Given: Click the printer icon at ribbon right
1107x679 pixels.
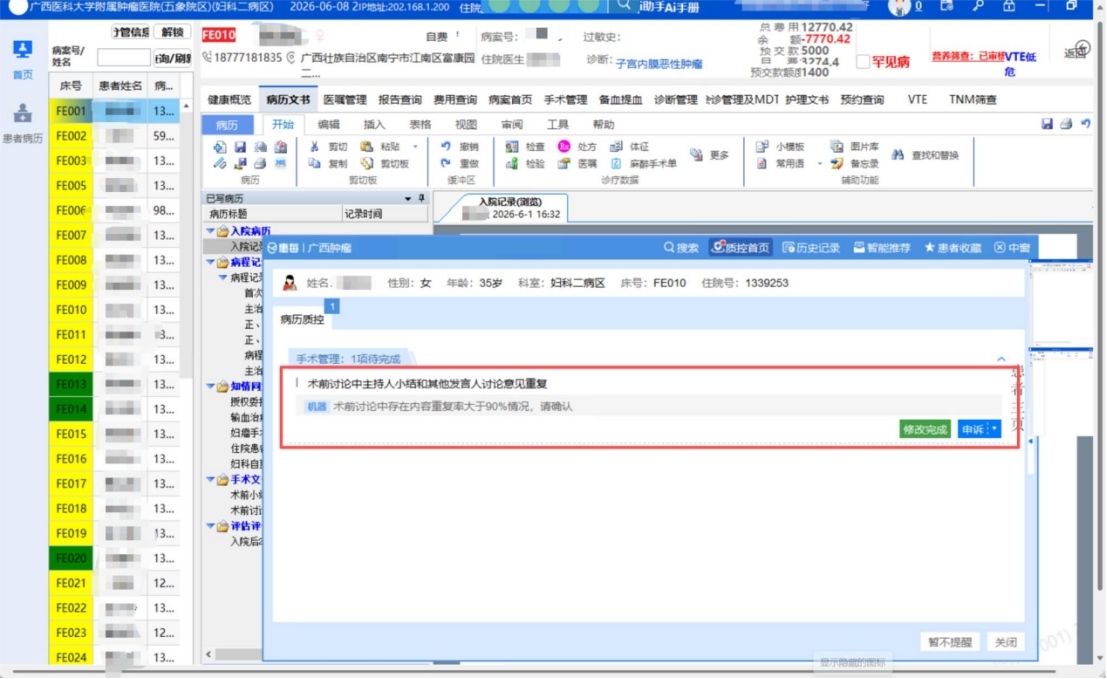Looking at the screenshot, I should coord(1066,124).
